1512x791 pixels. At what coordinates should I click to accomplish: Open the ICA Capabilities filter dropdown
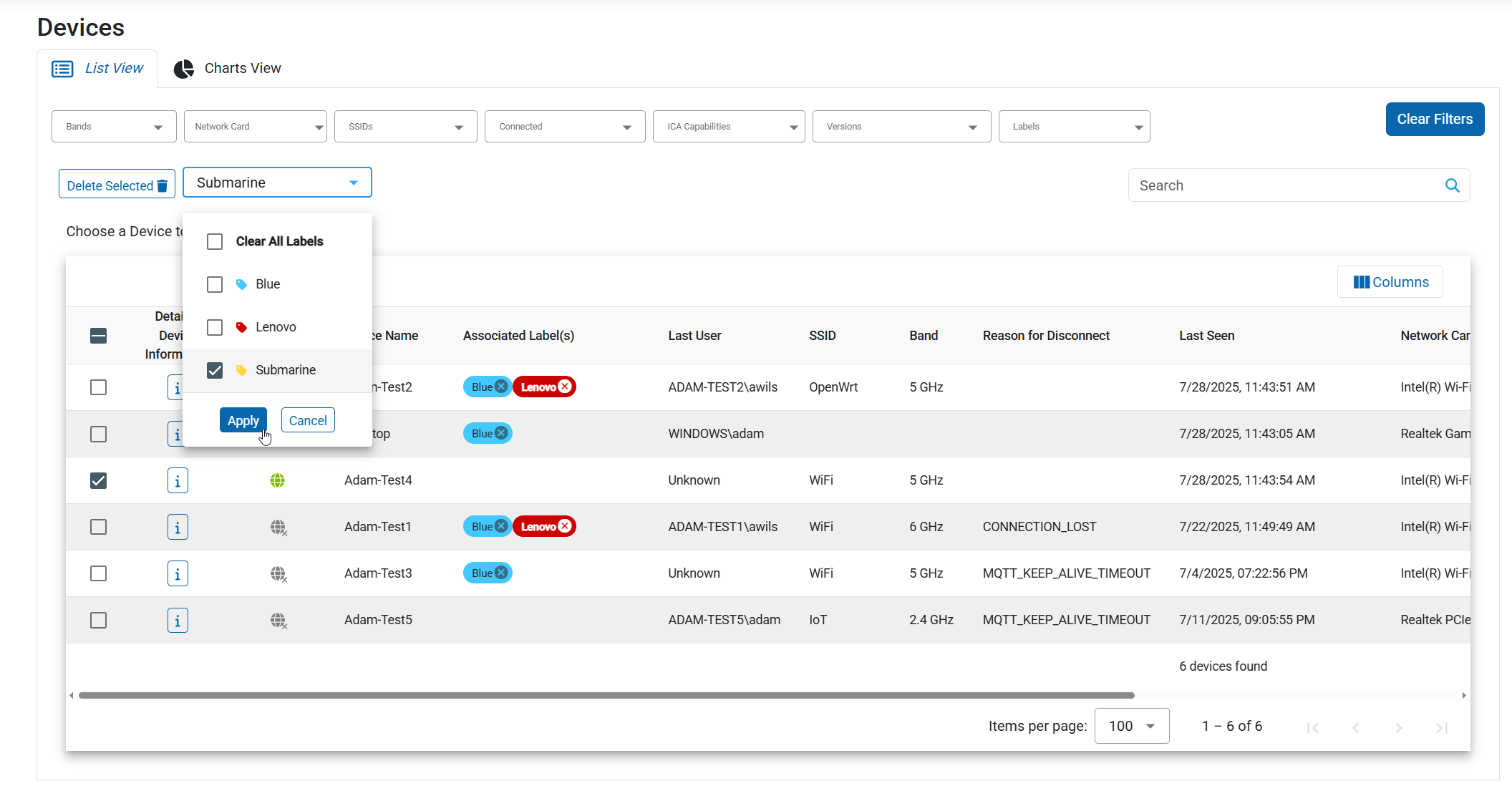(729, 127)
